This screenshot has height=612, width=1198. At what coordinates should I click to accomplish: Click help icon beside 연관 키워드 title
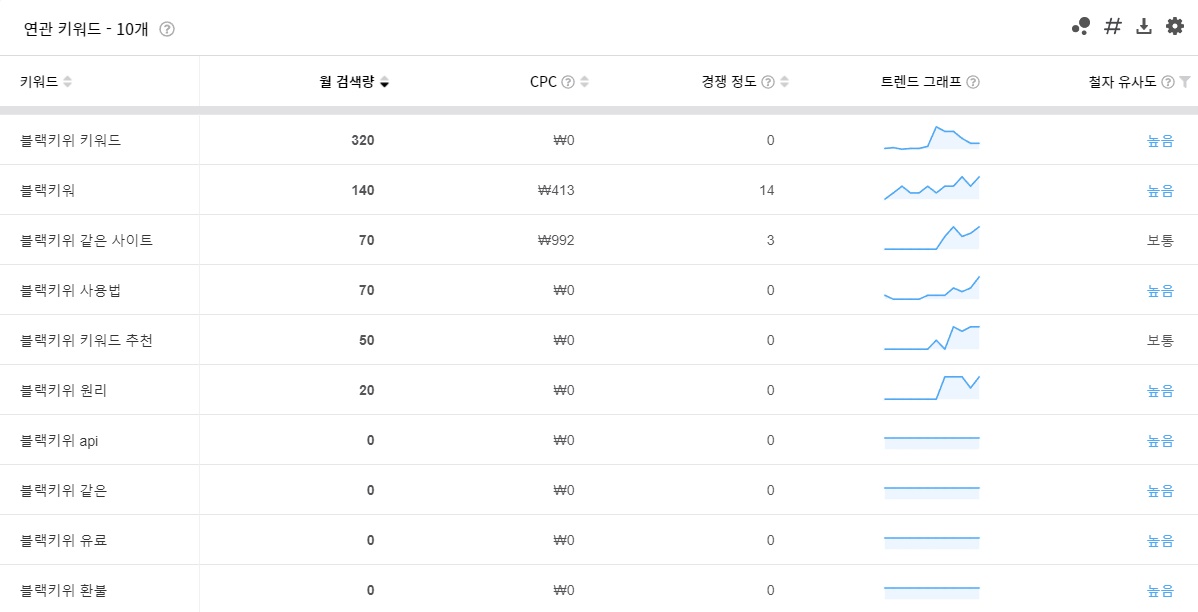167,29
